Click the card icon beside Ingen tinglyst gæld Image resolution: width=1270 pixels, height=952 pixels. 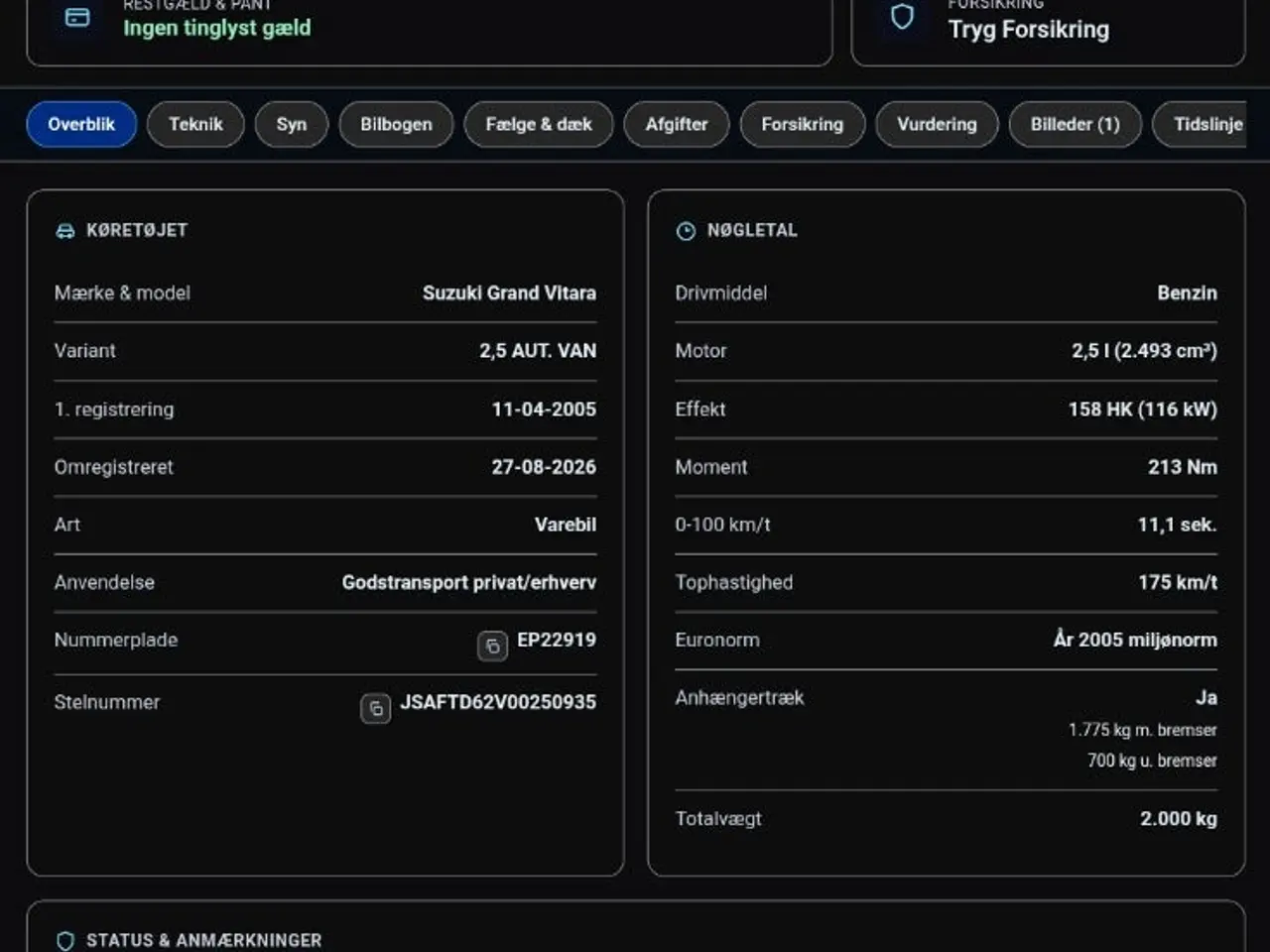77,17
